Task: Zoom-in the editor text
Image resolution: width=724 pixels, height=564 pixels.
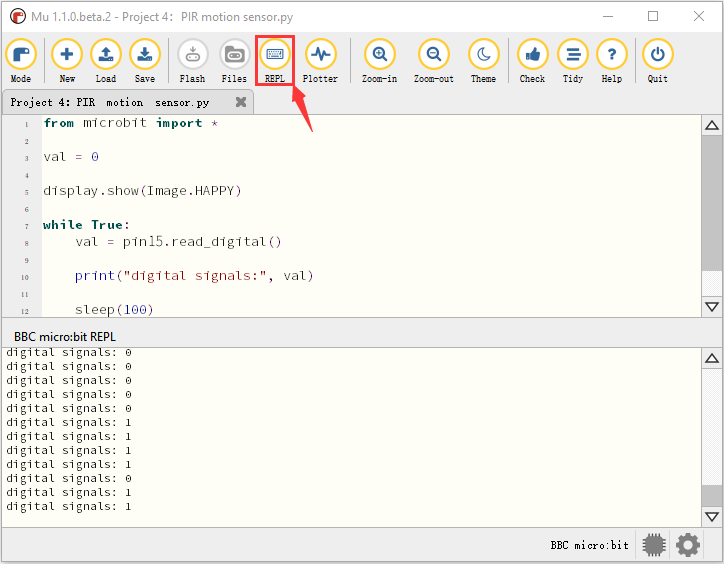Action: (380, 61)
